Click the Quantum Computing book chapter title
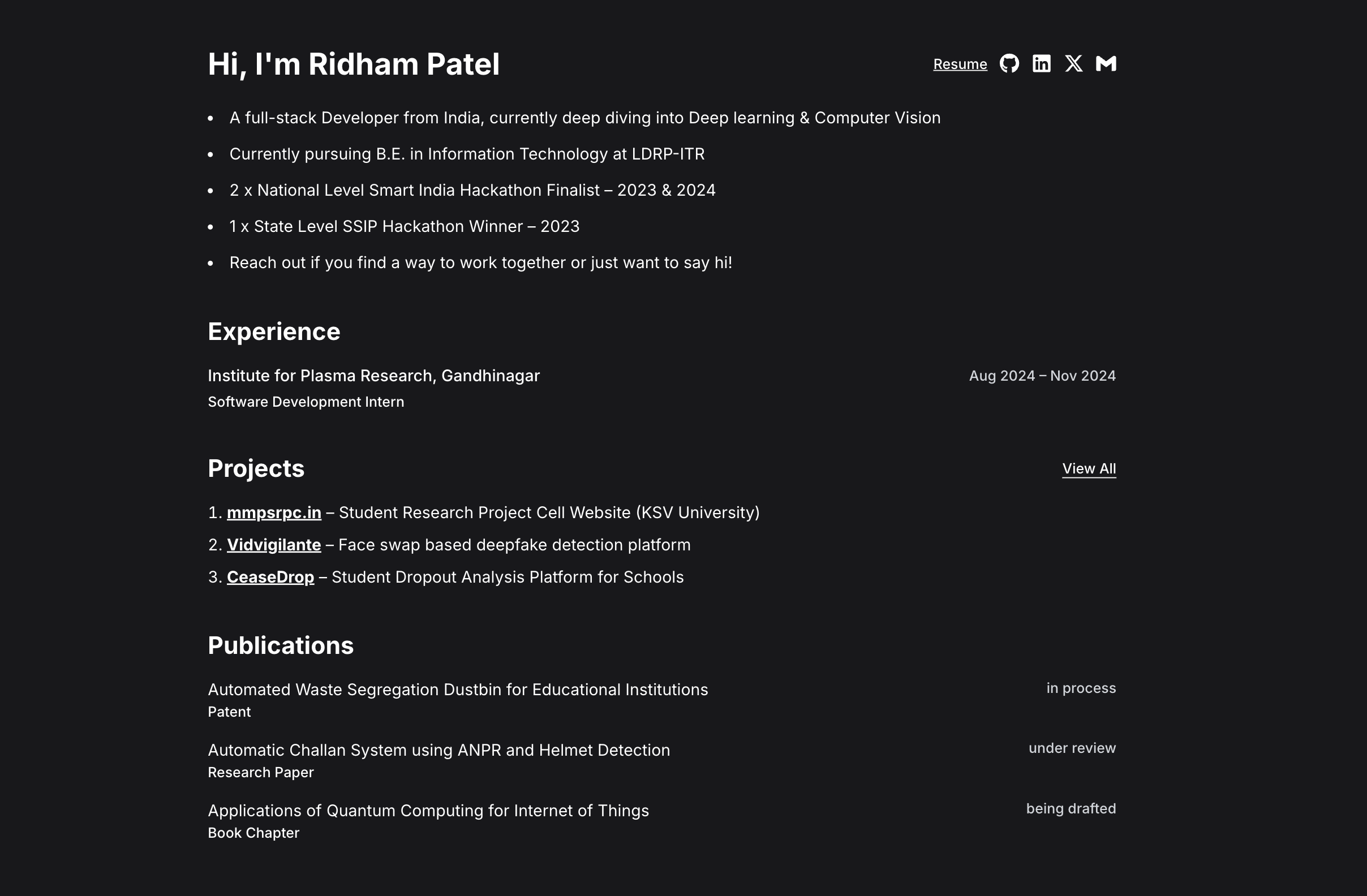Viewport: 1367px width, 896px height. (428, 811)
